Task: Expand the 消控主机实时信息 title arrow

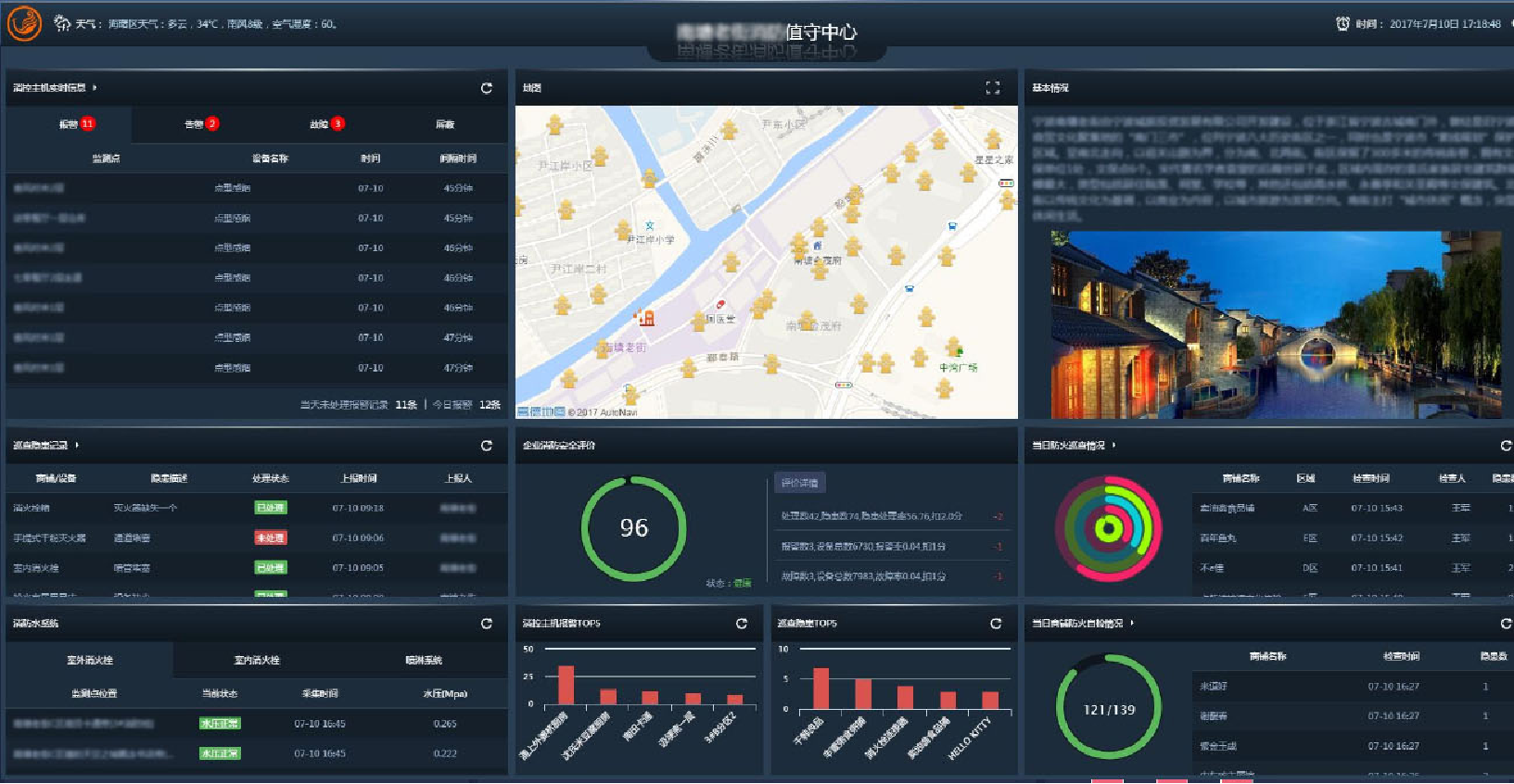Action: [95, 88]
